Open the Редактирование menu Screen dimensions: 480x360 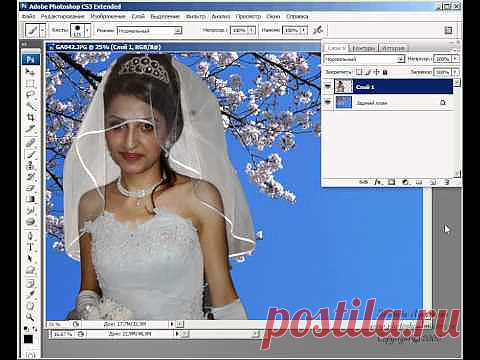click(x=63, y=16)
